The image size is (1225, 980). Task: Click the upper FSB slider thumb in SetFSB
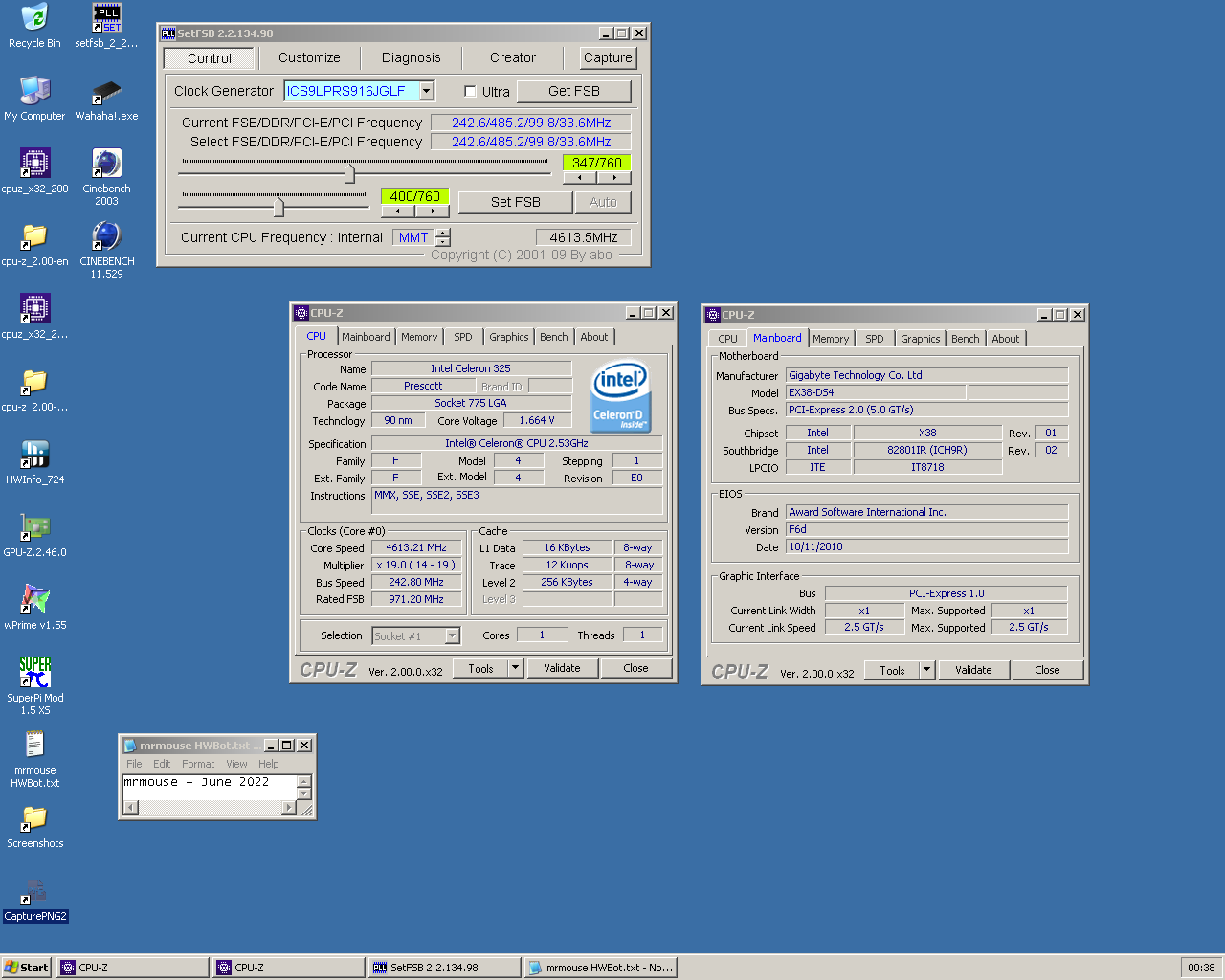point(350,173)
